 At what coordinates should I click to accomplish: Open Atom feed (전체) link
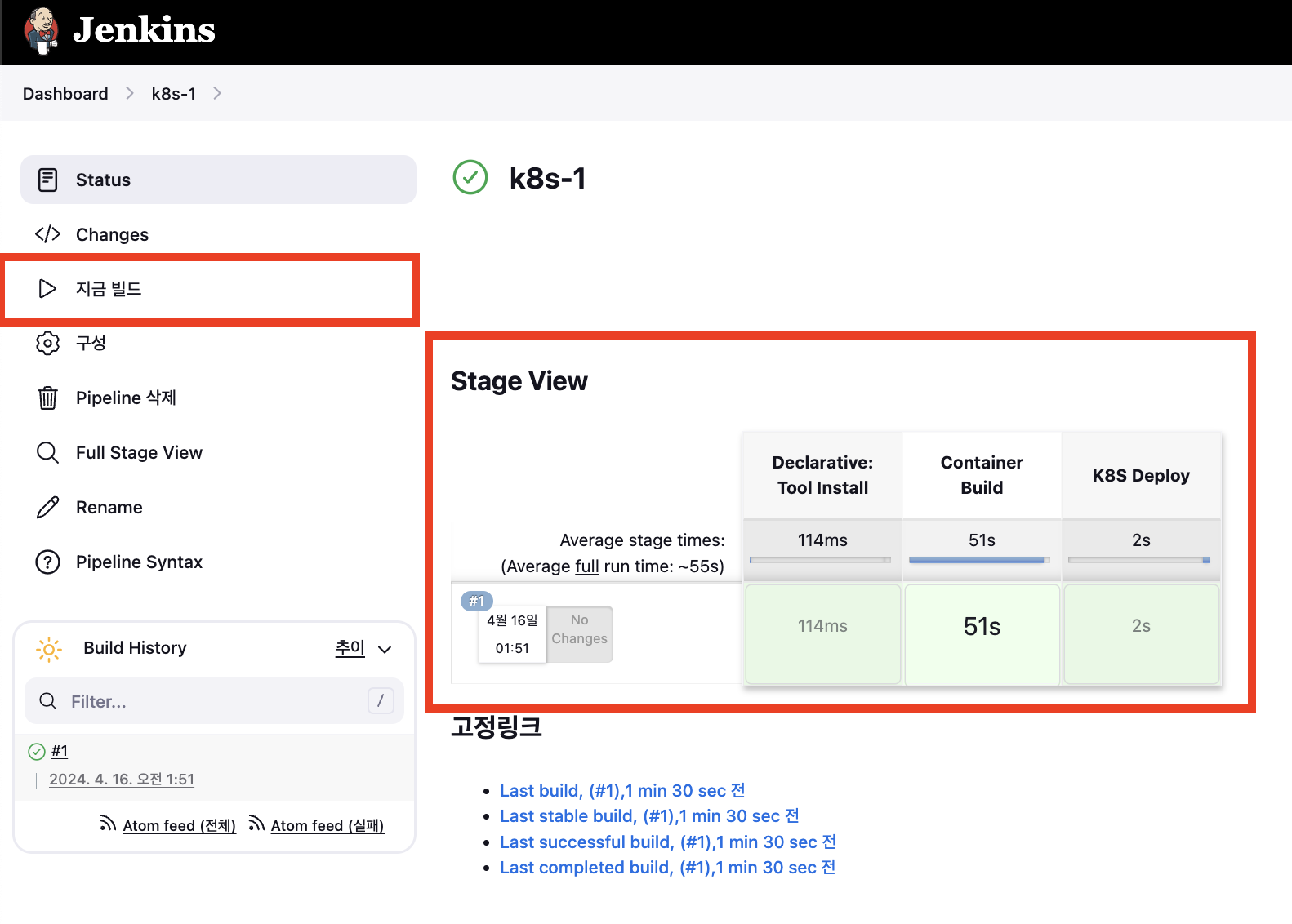pos(179,826)
